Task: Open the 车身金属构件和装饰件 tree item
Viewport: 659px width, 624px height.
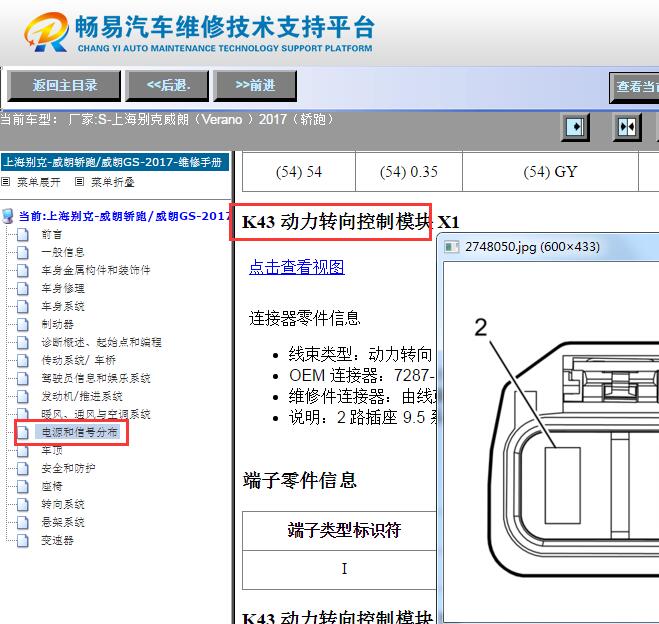Action: point(96,270)
